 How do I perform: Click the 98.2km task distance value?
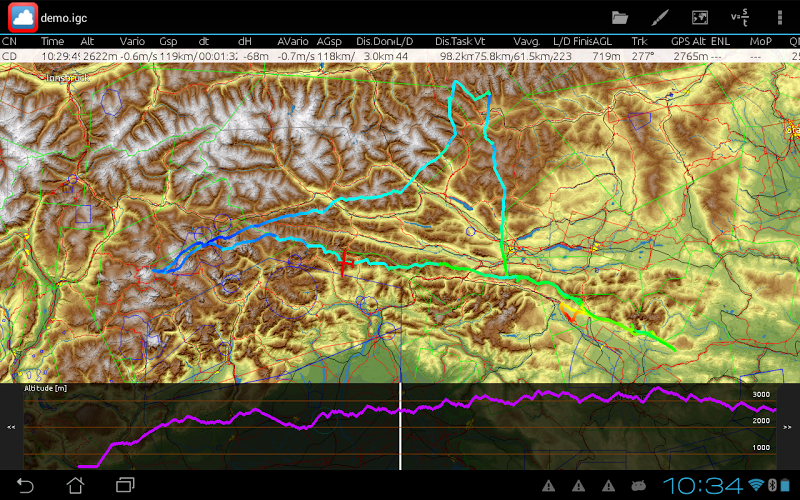tap(457, 56)
